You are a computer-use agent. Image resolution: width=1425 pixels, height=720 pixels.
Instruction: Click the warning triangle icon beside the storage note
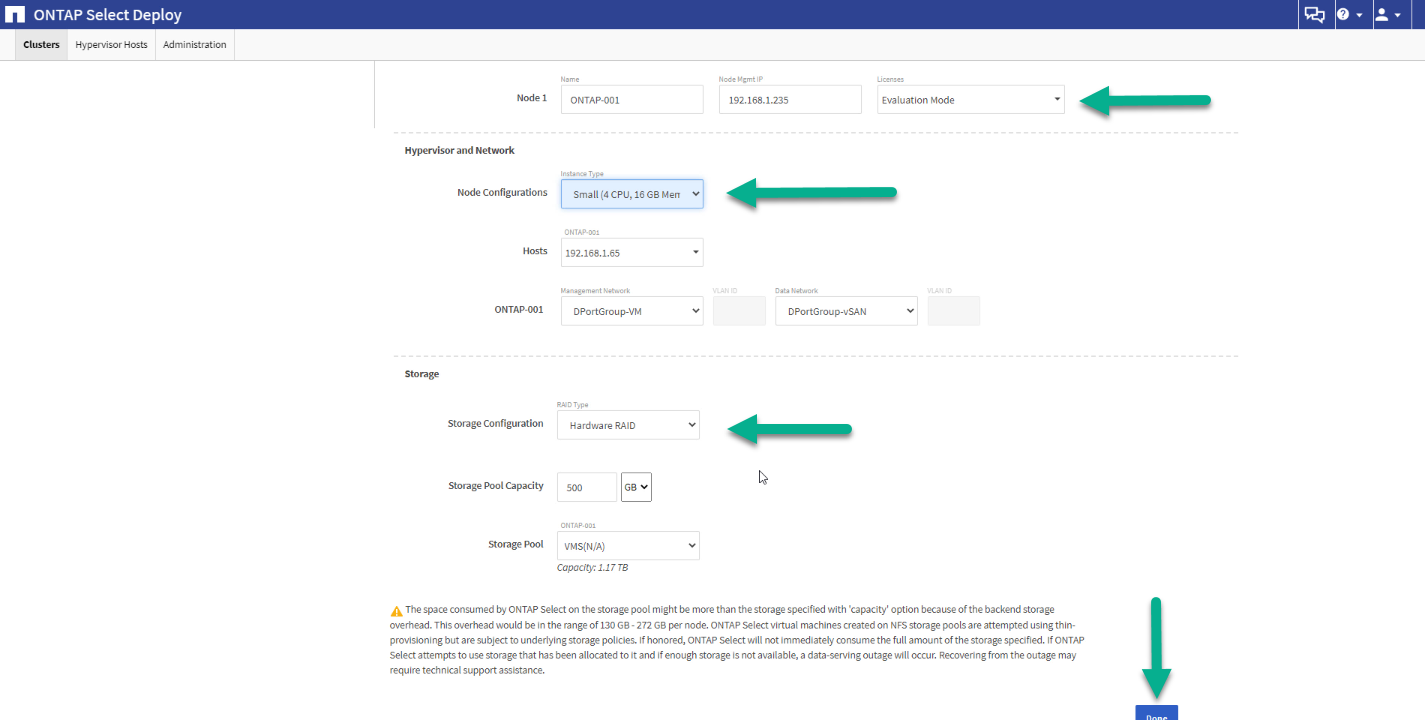(x=396, y=609)
